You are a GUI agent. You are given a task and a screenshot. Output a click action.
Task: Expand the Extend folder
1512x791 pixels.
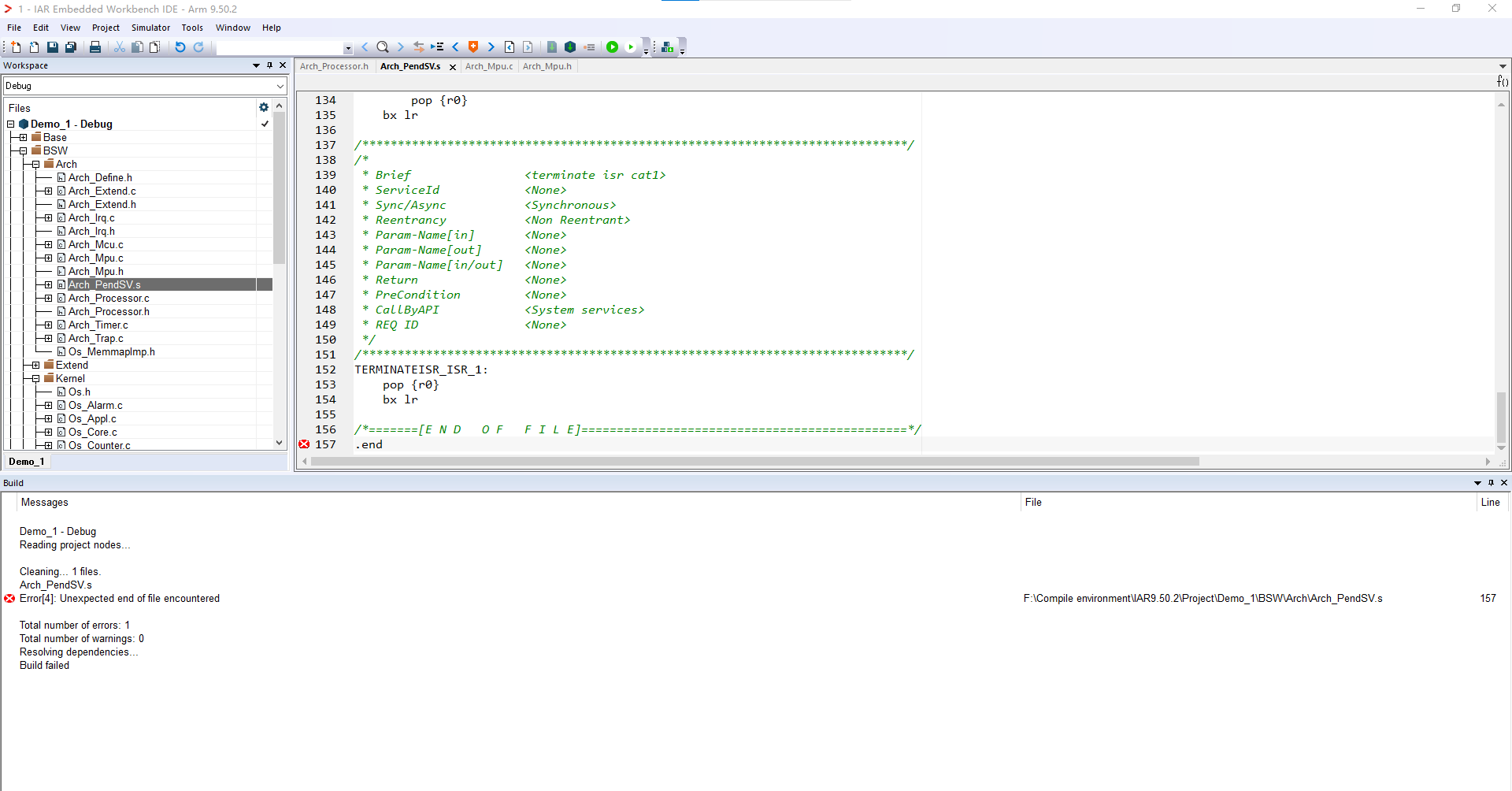pos(35,365)
